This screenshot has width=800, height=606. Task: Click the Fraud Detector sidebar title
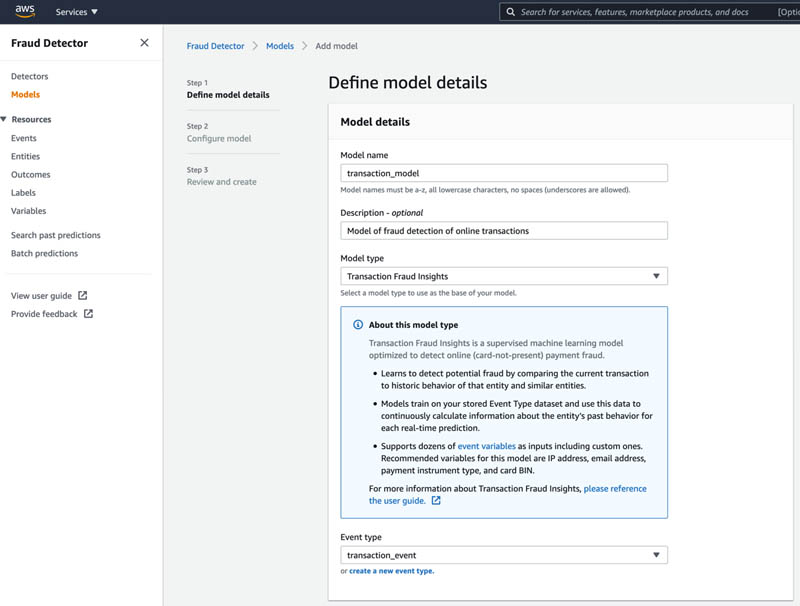tap(49, 43)
